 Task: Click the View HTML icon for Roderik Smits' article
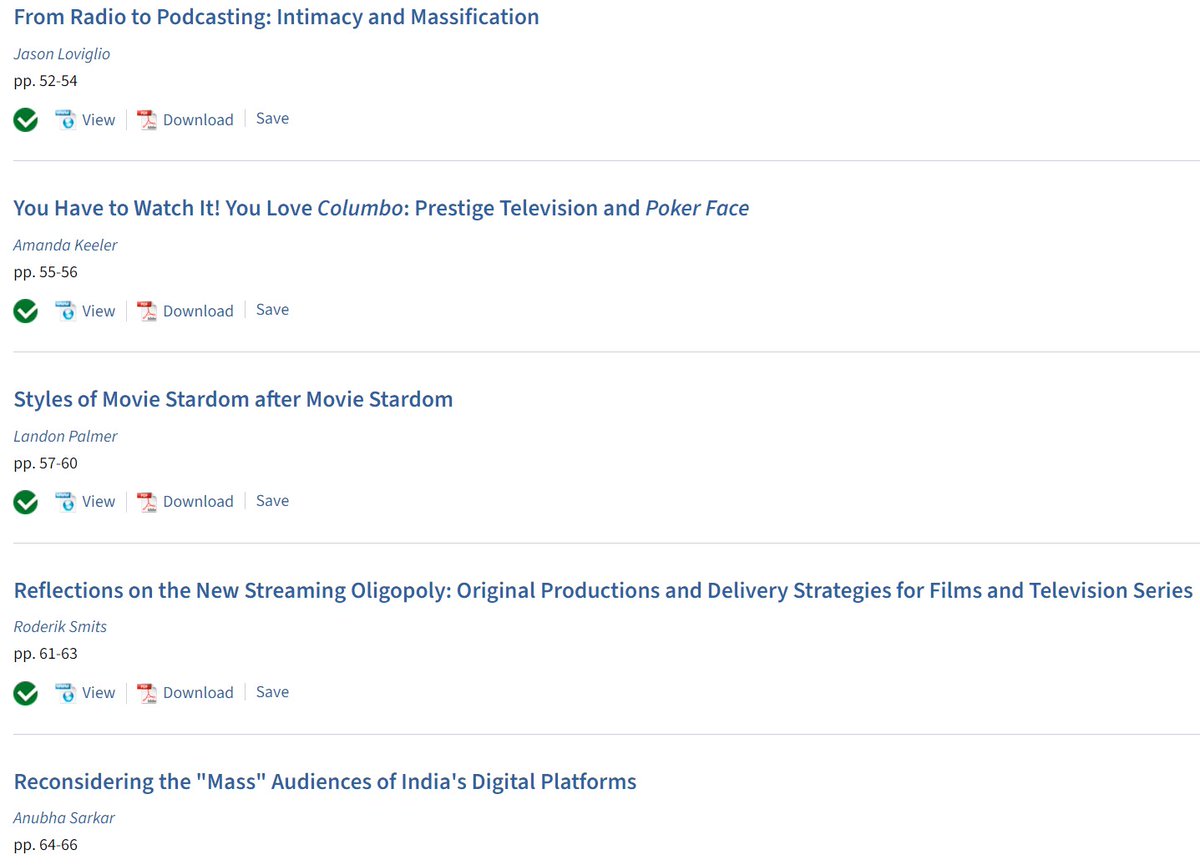click(66, 692)
